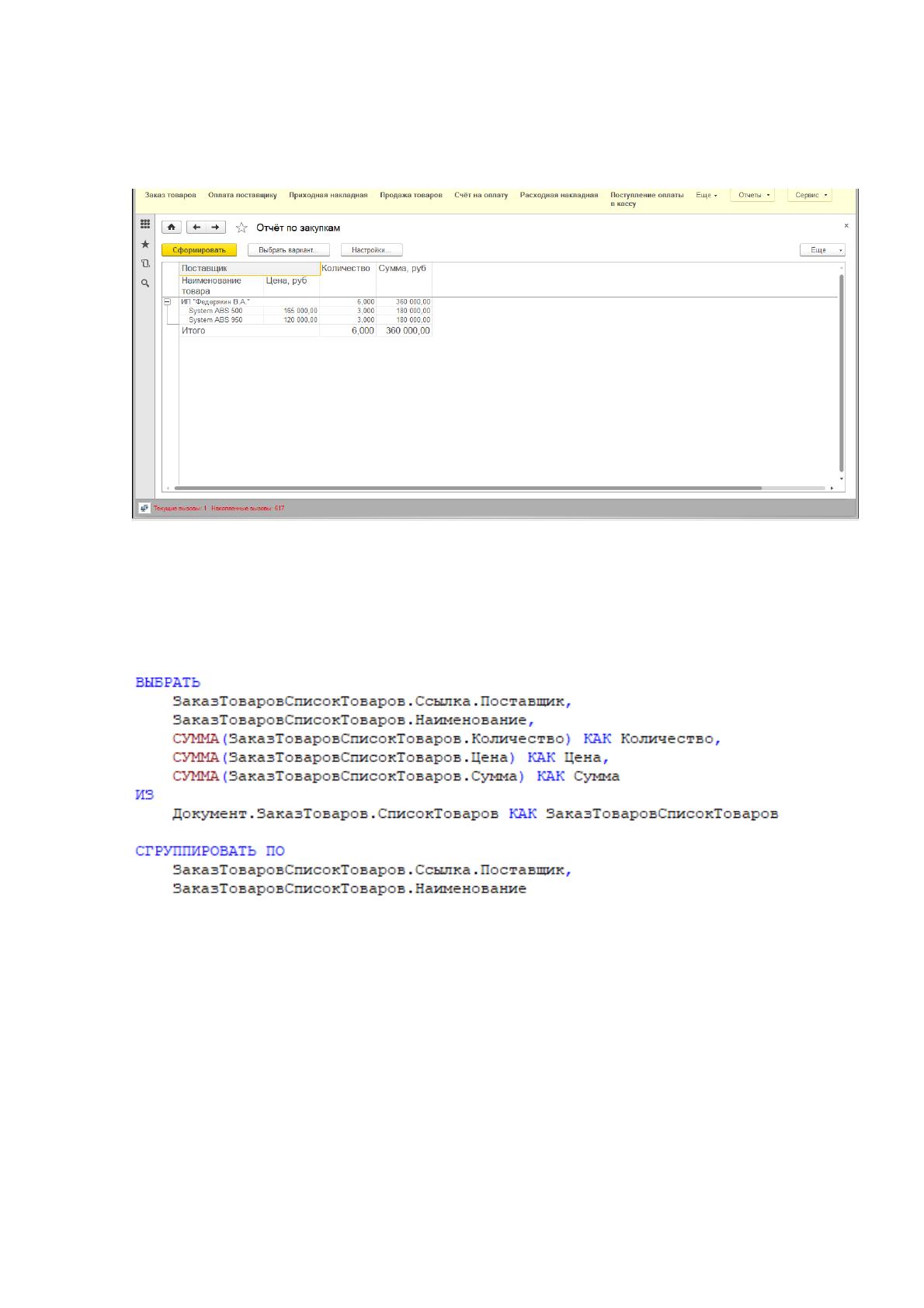Viewport: 924px width, 1308px height.
Task: Collapse the ИП Федерякин В.А. group
Action: [167, 301]
